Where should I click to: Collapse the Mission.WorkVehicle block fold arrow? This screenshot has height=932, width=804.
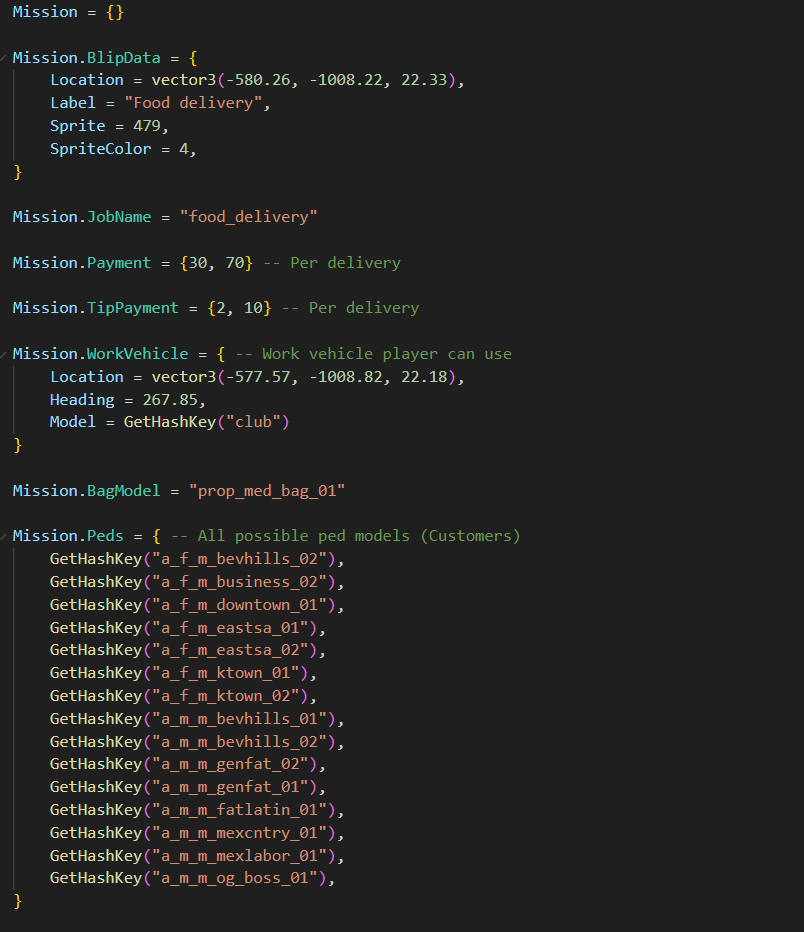coord(5,353)
